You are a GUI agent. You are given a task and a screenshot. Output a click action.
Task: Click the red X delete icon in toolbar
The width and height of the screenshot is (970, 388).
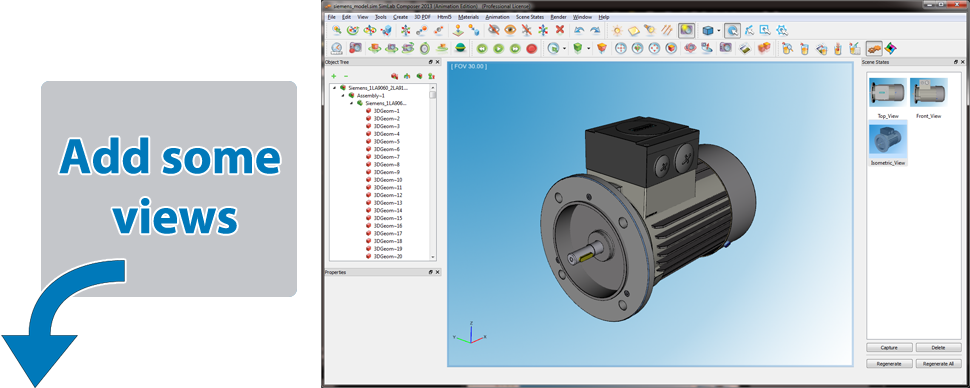[x=560, y=30]
